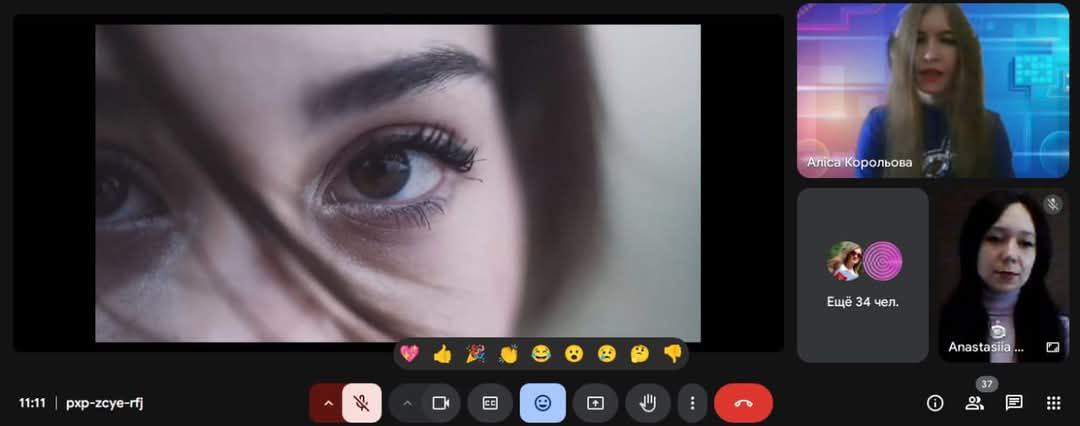Unmute the microphone

[362, 403]
